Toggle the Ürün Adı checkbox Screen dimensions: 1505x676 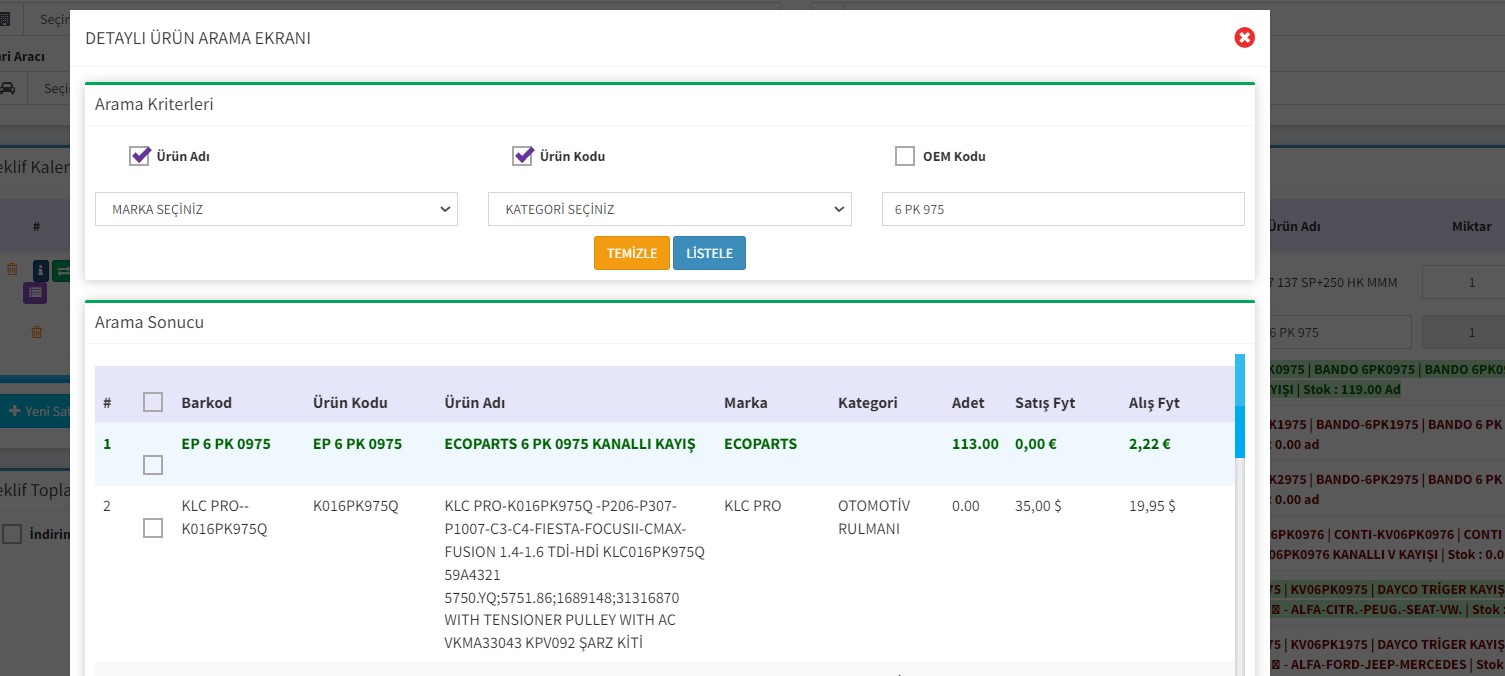coord(140,156)
